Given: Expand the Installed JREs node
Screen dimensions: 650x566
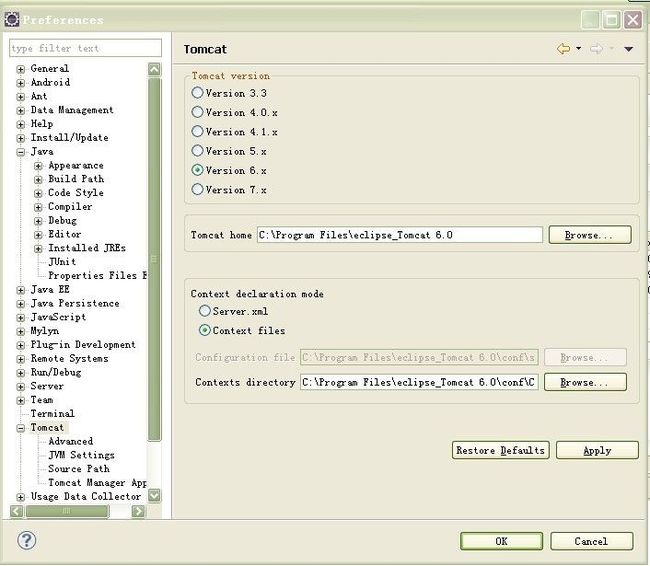Looking at the screenshot, I should point(38,249).
